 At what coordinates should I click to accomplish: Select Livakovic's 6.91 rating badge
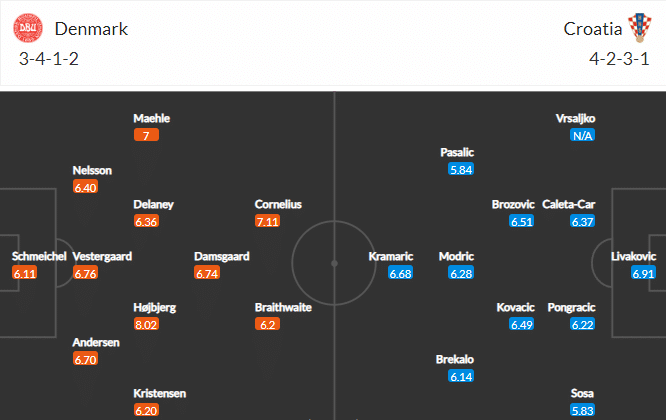(x=642, y=273)
